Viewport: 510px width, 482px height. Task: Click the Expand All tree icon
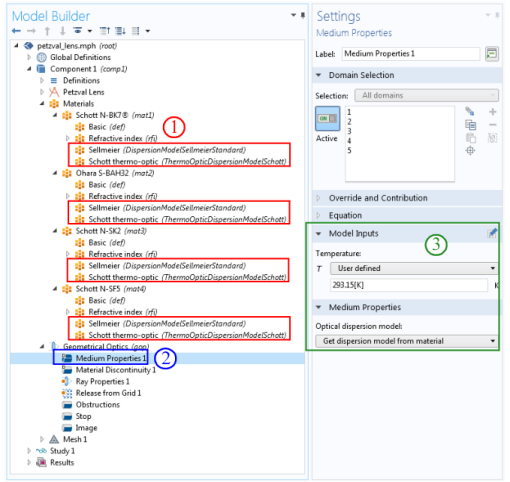point(120,31)
